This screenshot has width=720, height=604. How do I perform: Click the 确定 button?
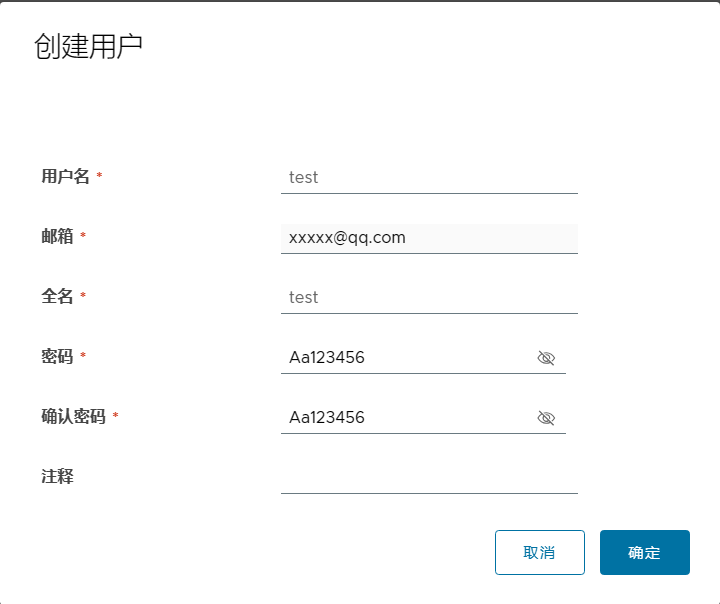click(x=645, y=552)
